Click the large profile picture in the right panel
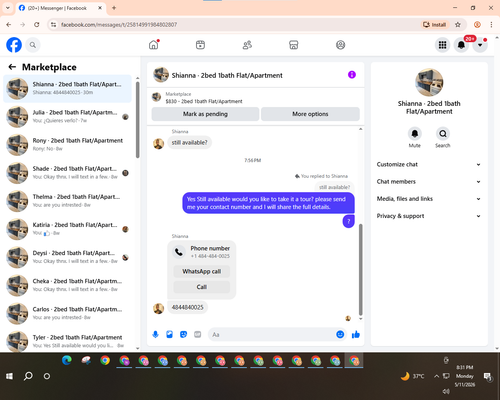The height and width of the screenshot is (400, 500). tap(429, 82)
